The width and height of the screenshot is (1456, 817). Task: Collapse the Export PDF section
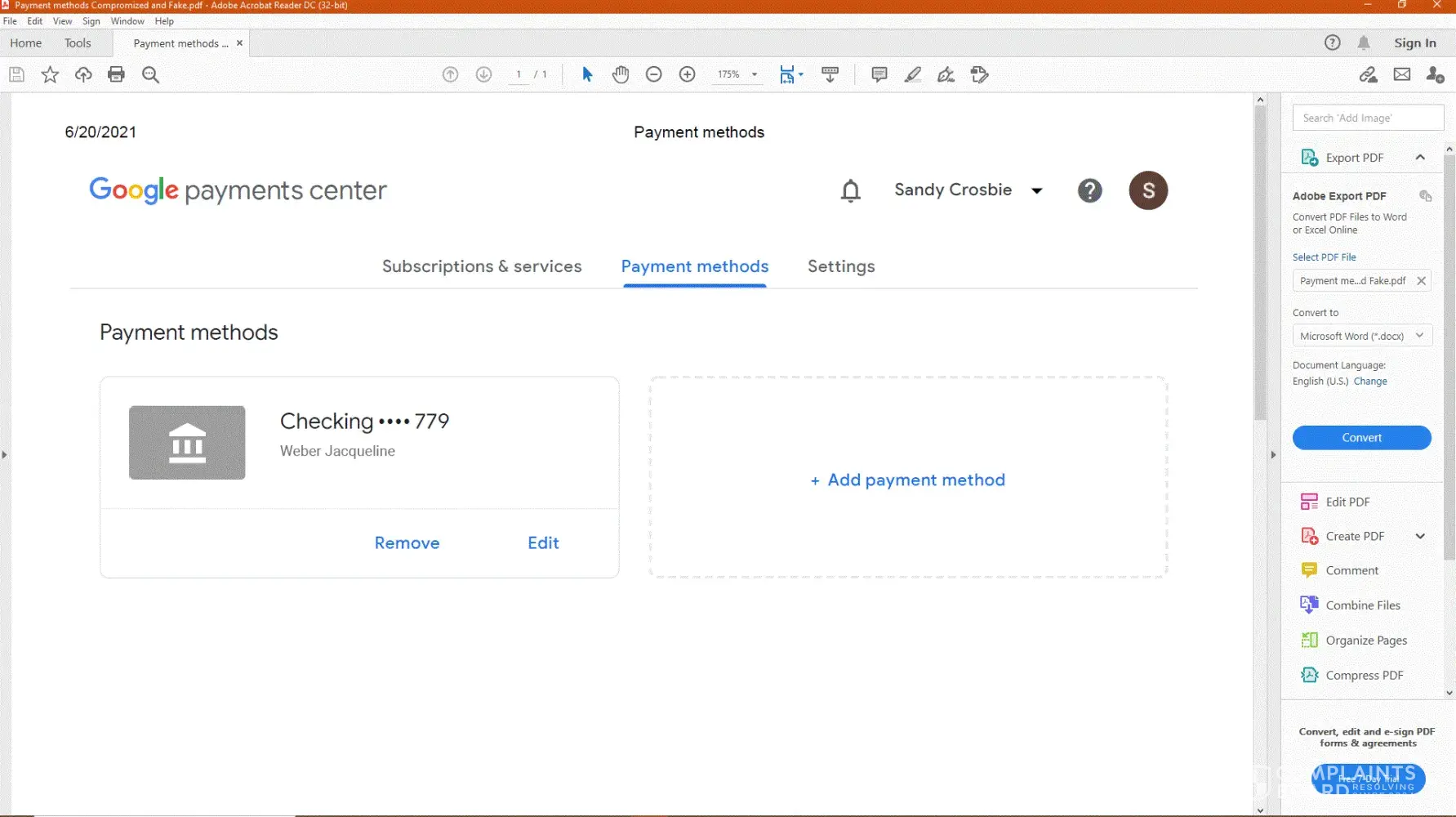point(1420,157)
